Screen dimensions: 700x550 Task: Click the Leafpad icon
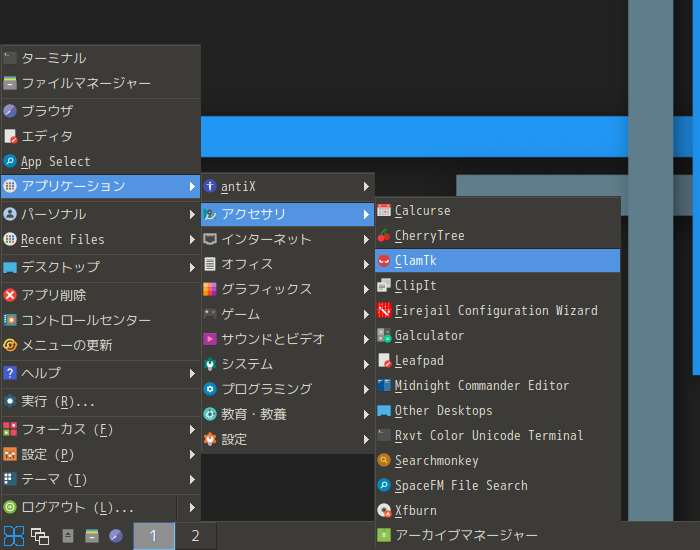(x=384, y=360)
